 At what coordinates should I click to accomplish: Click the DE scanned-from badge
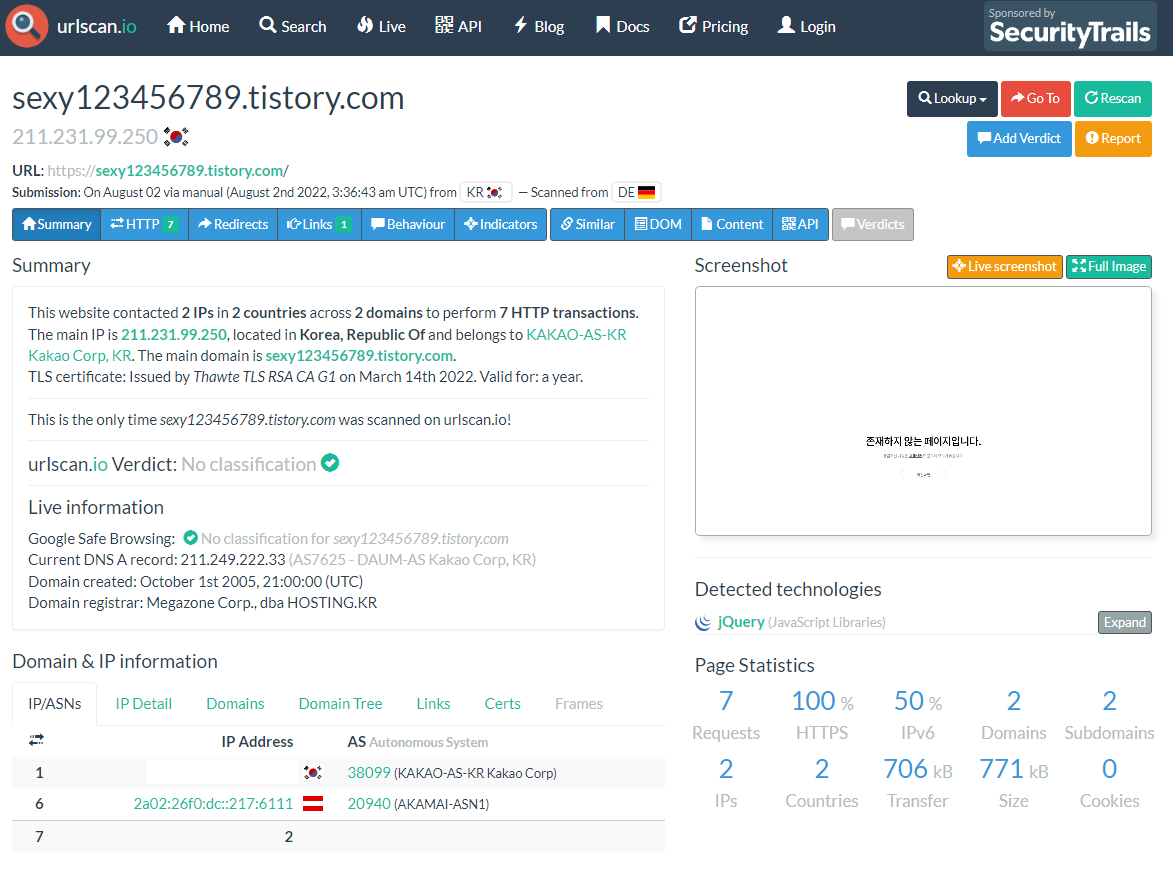[x=636, y=192]
